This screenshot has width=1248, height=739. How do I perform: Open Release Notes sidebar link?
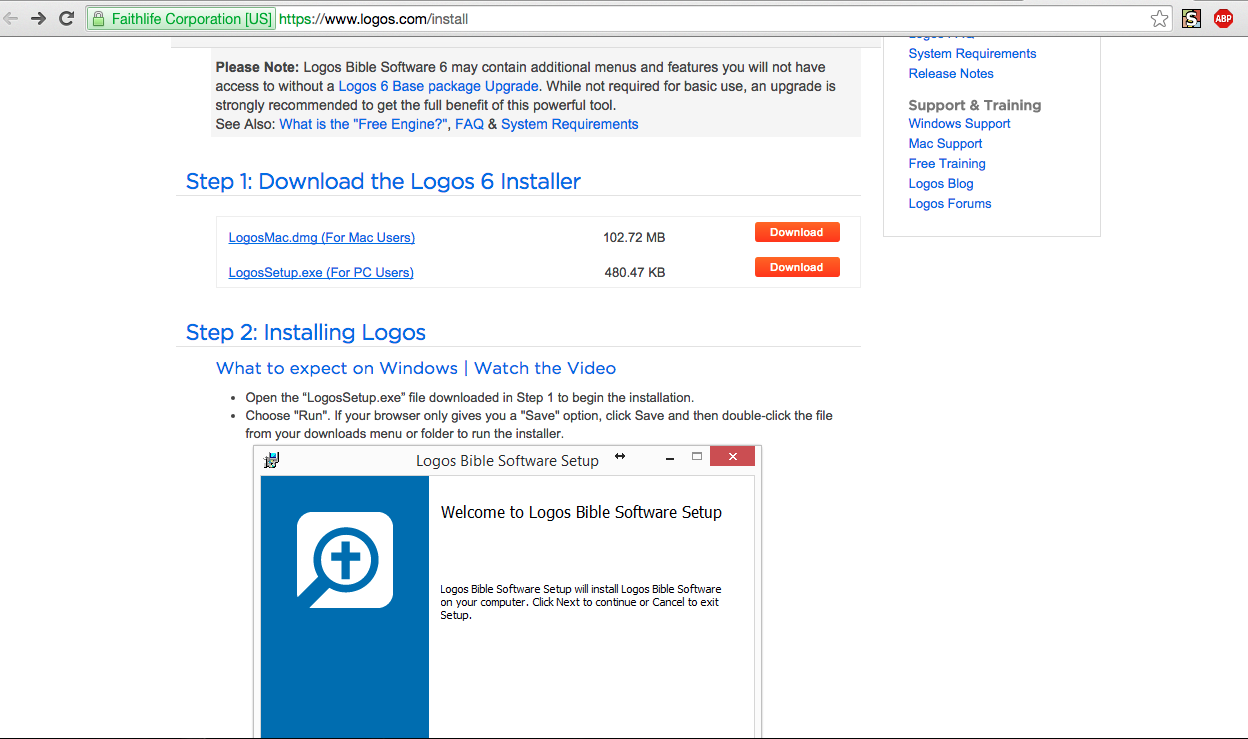951,73
